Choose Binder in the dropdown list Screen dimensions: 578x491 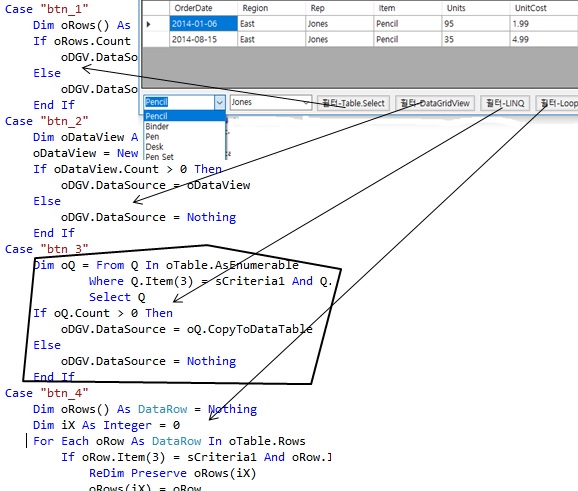click(184, 126)
